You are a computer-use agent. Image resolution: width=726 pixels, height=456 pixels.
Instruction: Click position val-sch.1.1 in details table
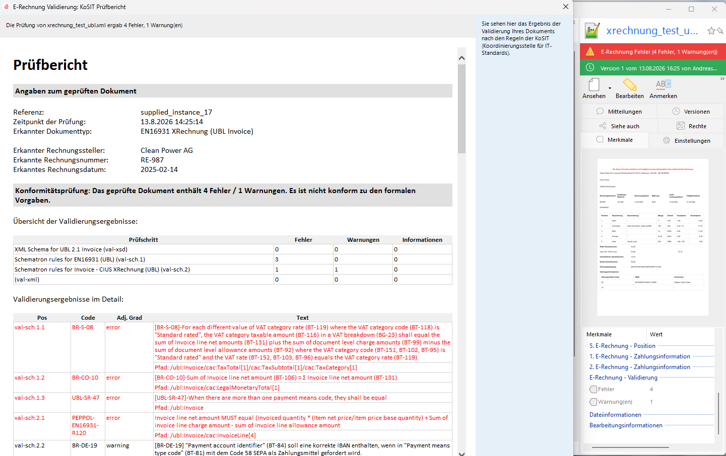coord(30,327)
